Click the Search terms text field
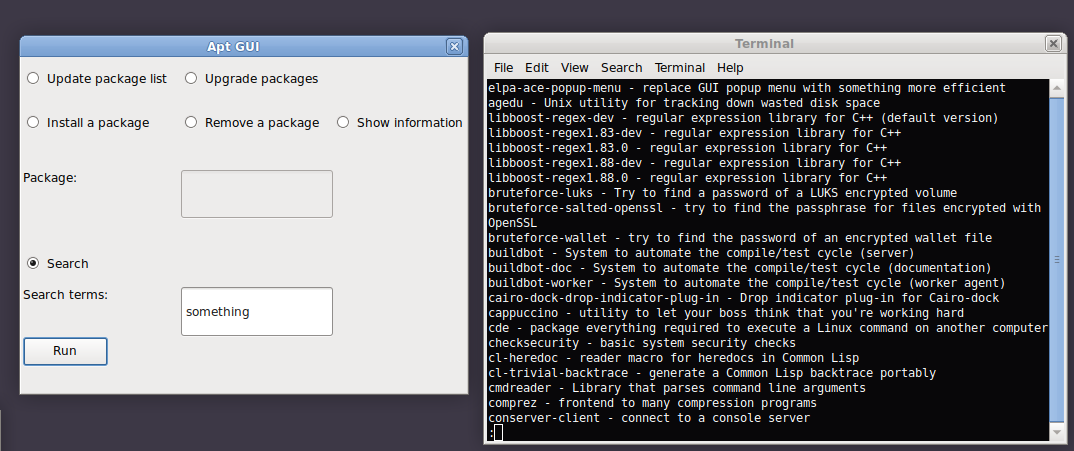Screen dimensions: 1074x451 pos(256,311)
